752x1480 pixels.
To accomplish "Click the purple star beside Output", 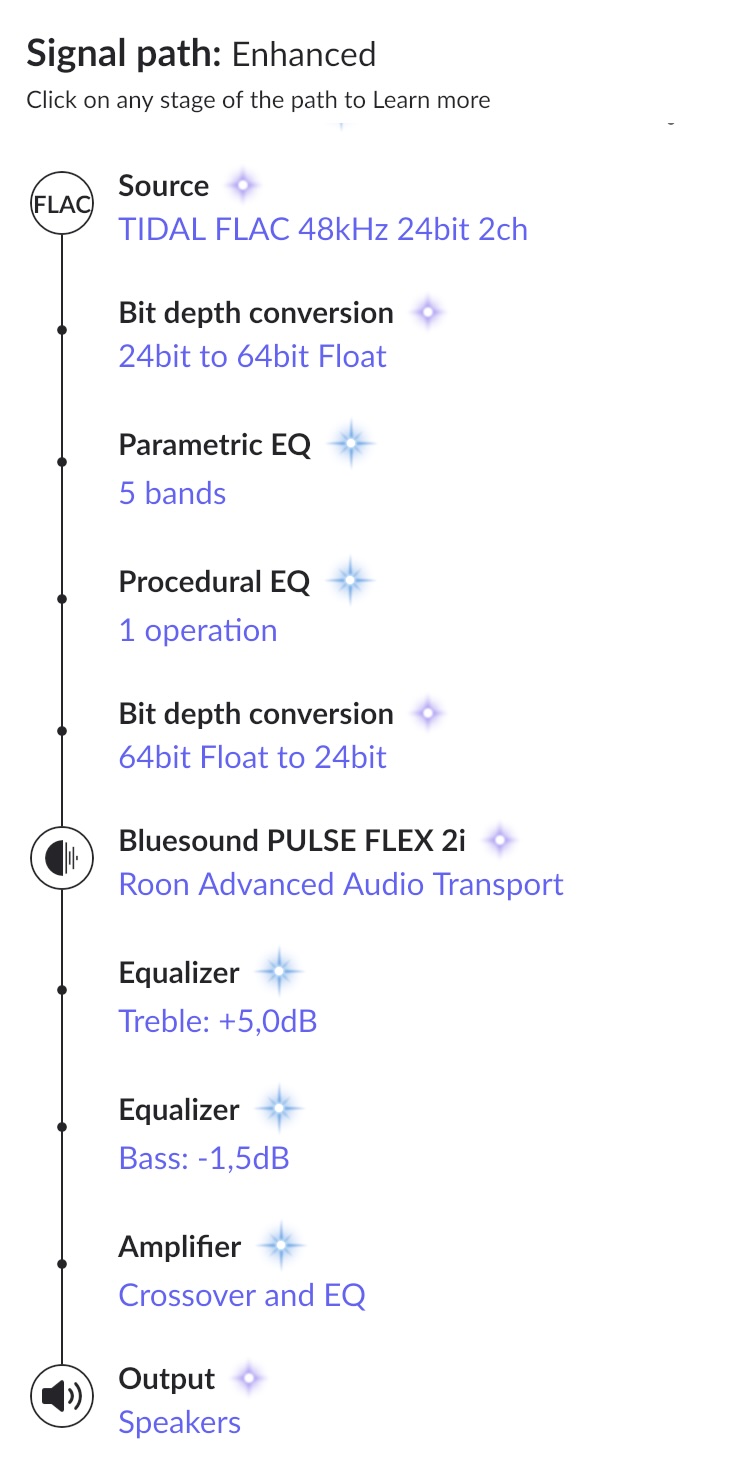I will coord(248,1379).
